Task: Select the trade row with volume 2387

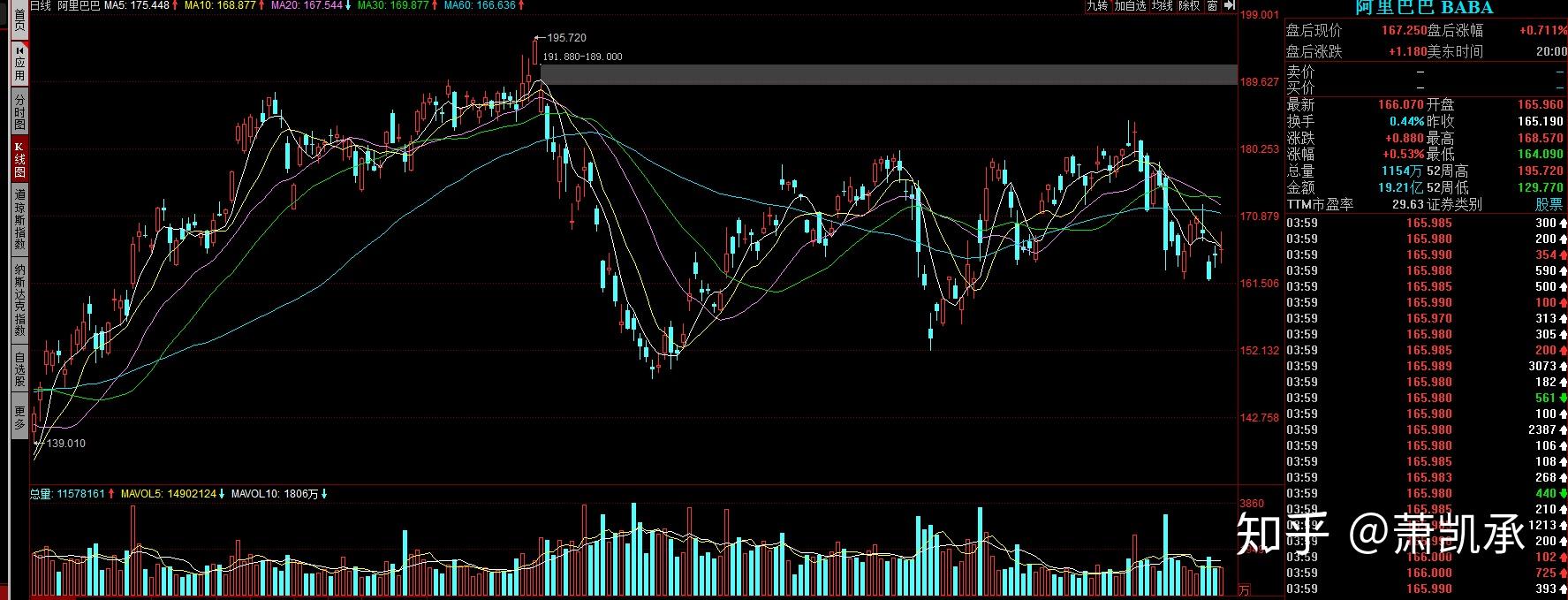Action: [x=1427, y=429]
